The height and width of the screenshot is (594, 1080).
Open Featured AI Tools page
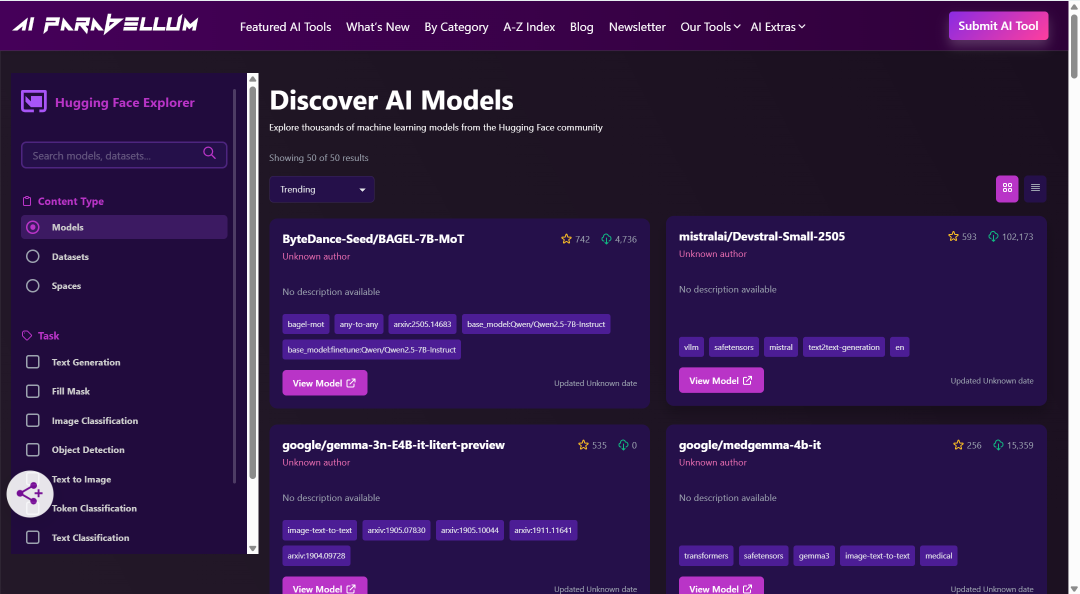(285, 27)
